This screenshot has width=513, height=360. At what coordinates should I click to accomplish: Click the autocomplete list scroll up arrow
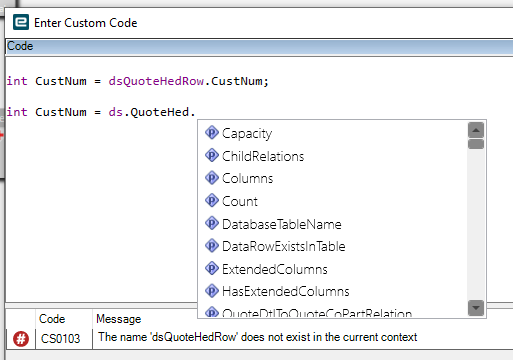[x=476, y=130]
